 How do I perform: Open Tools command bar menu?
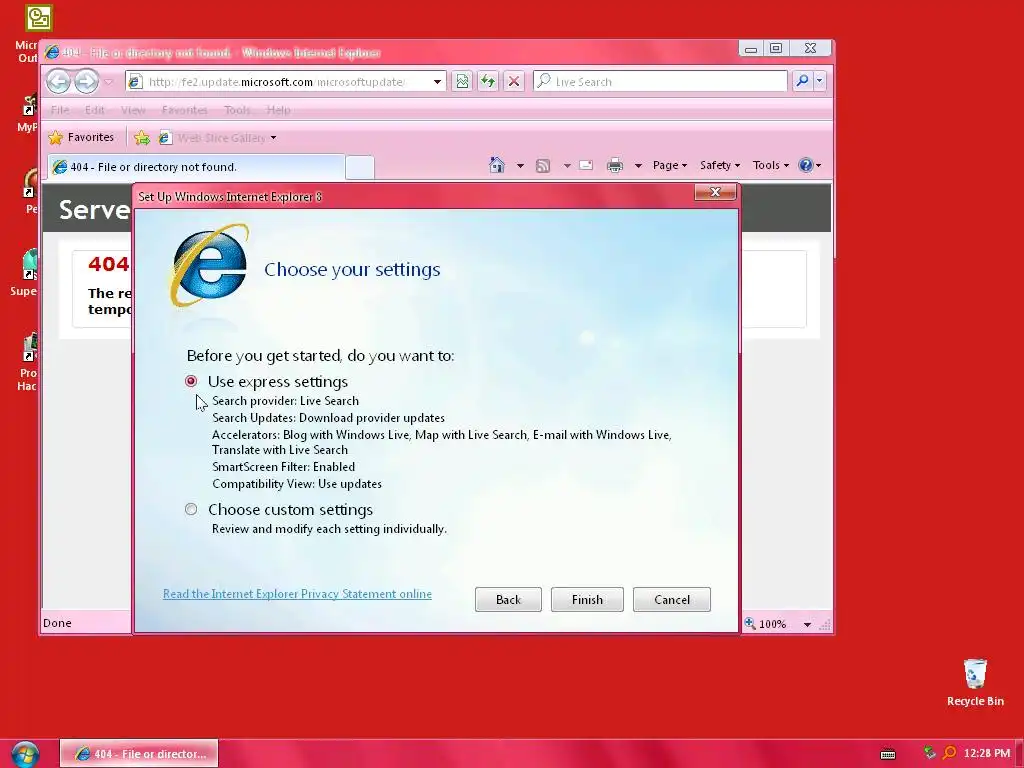coord(771,165)
